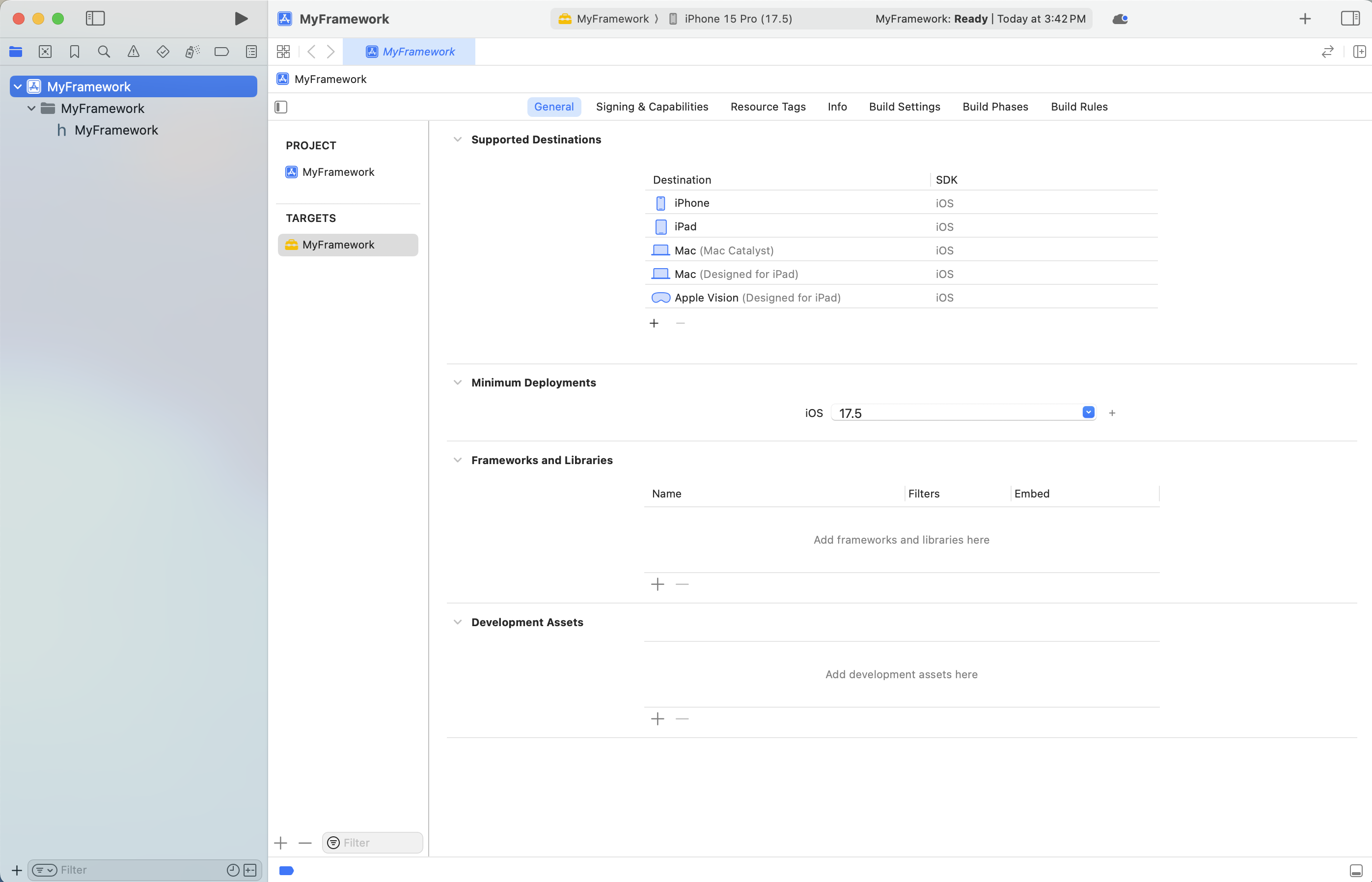The width and height of the screenshot is (1372, 882).
Task: Open the Bookmark navigator icon
Action: [x=75, y=52]
